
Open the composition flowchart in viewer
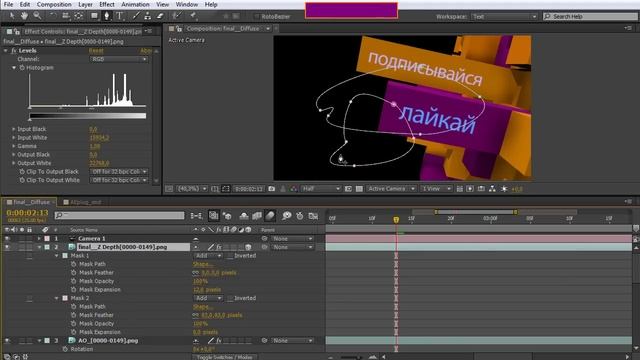(492, 189)
